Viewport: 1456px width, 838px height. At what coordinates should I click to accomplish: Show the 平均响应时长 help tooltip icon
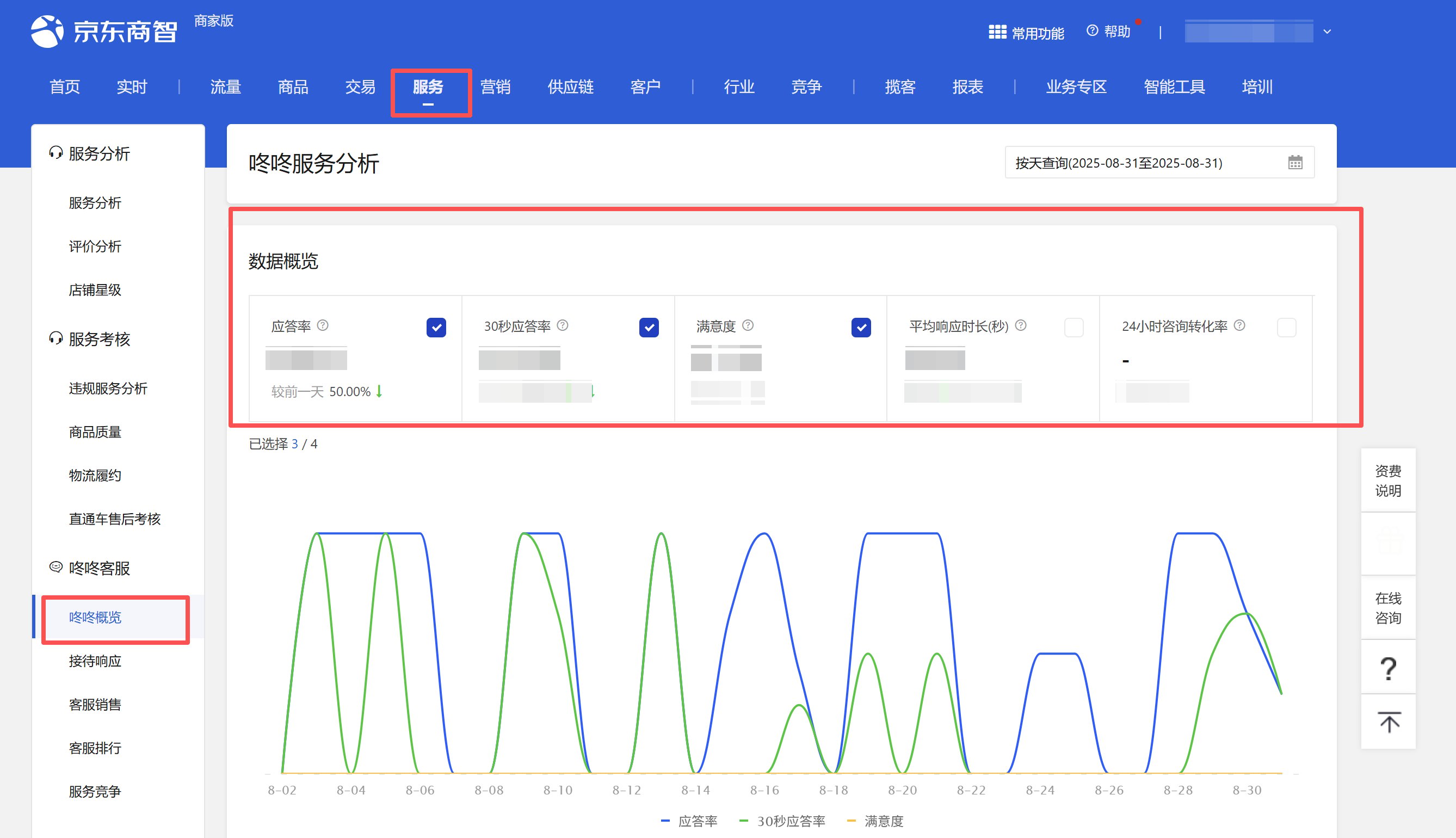(x=1020, y=326)
